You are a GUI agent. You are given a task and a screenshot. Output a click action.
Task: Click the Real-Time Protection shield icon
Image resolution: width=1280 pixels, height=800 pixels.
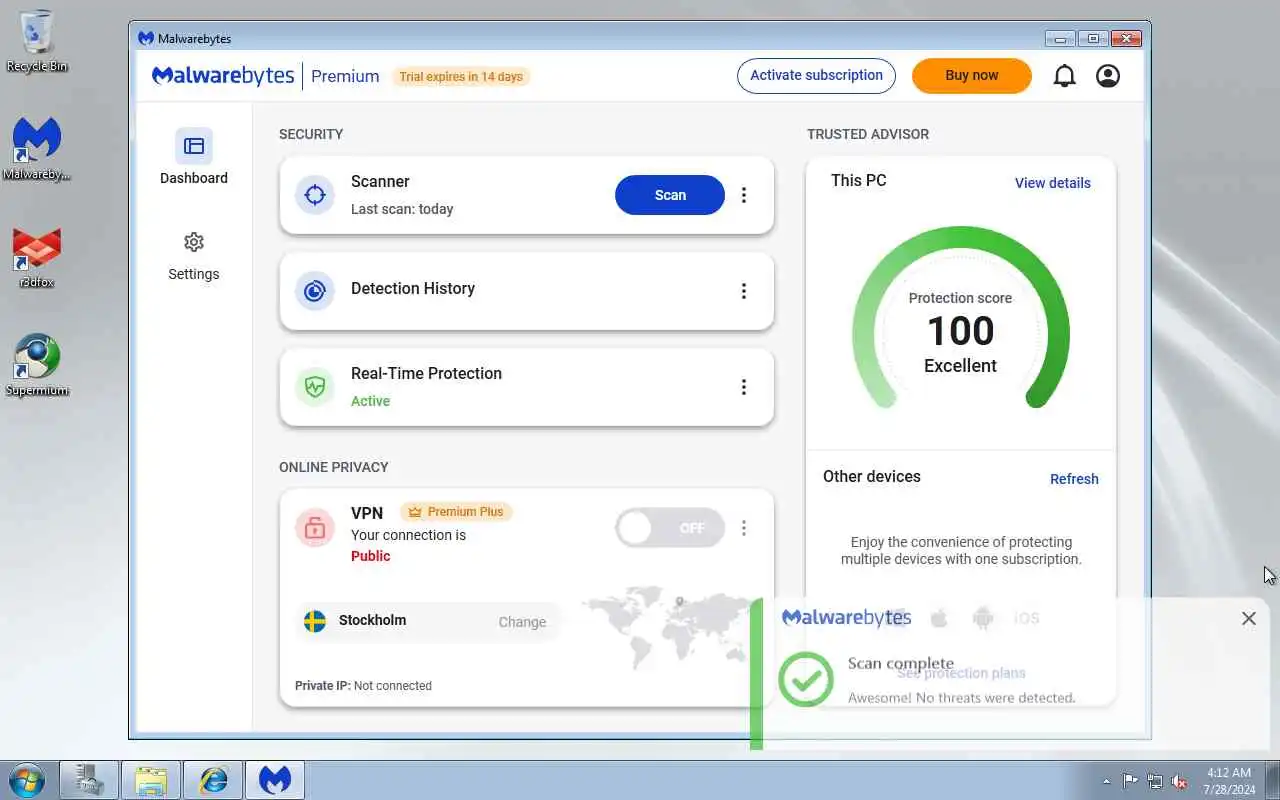click(315, 387)
